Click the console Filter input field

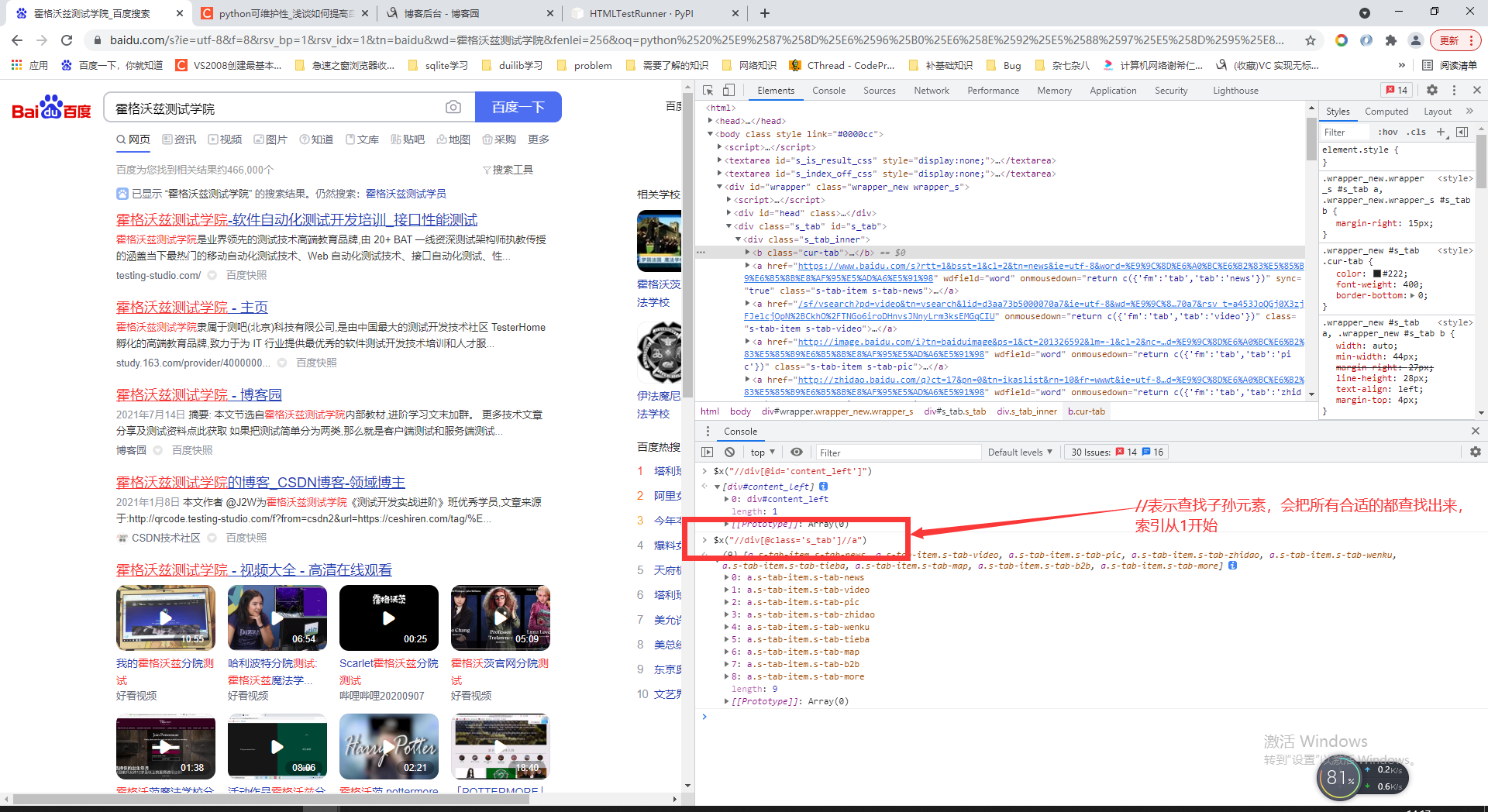click(897, 452)
